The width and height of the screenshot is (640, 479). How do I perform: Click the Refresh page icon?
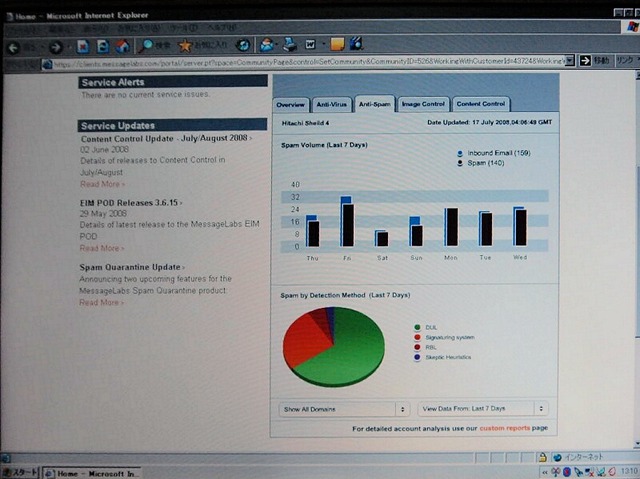coord(102,47)
